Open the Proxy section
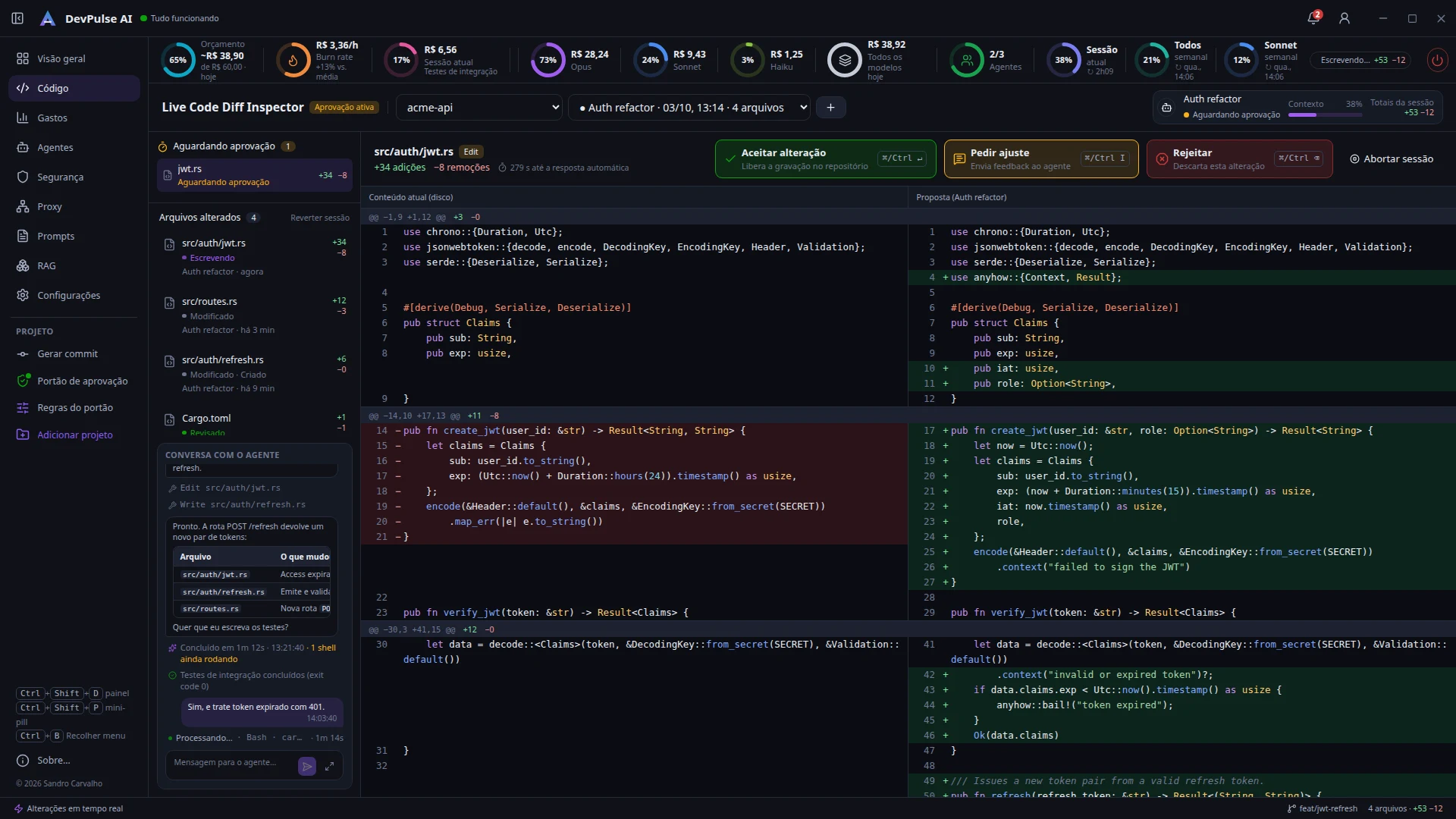Screen dimensions: 1456x819 point(74,206)
